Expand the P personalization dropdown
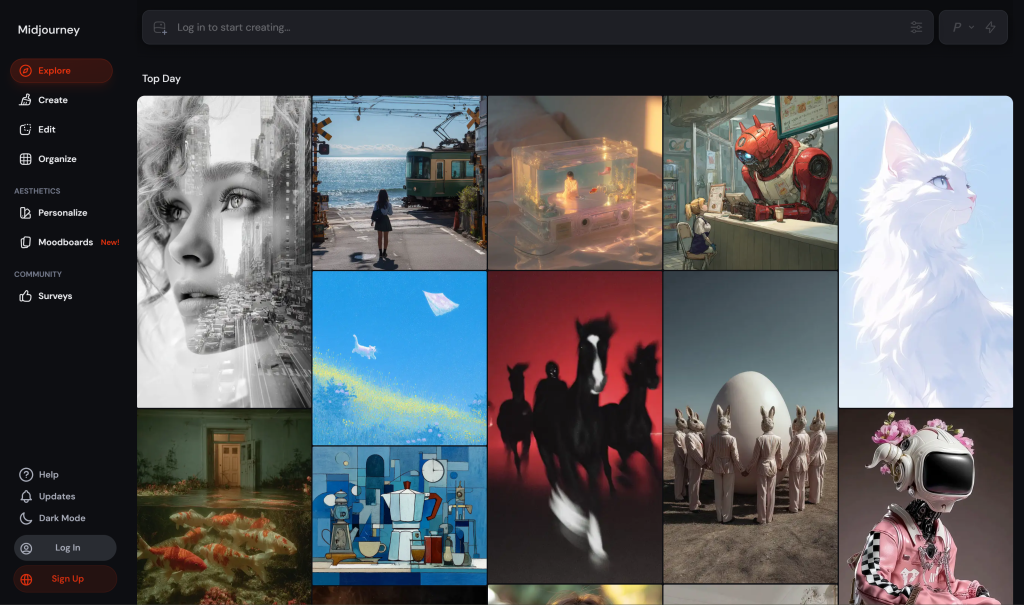 point(962,28)
